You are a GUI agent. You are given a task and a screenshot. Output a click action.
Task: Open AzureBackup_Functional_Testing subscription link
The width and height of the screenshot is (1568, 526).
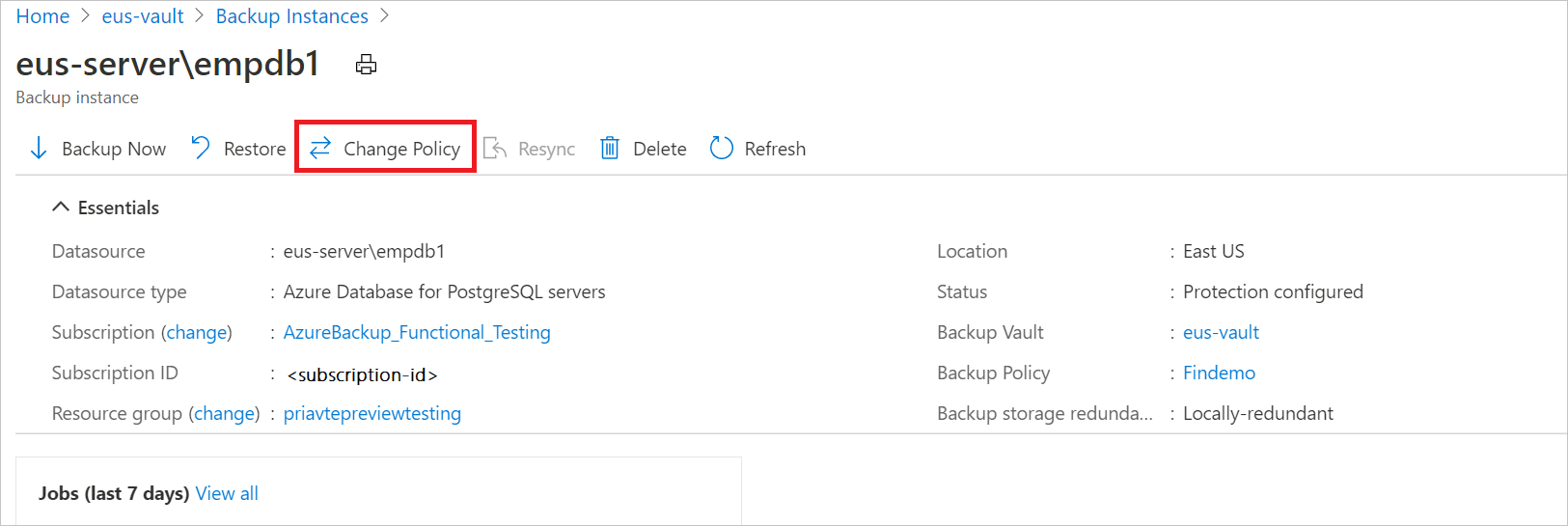pyautogui.click(x=417, y=333)
